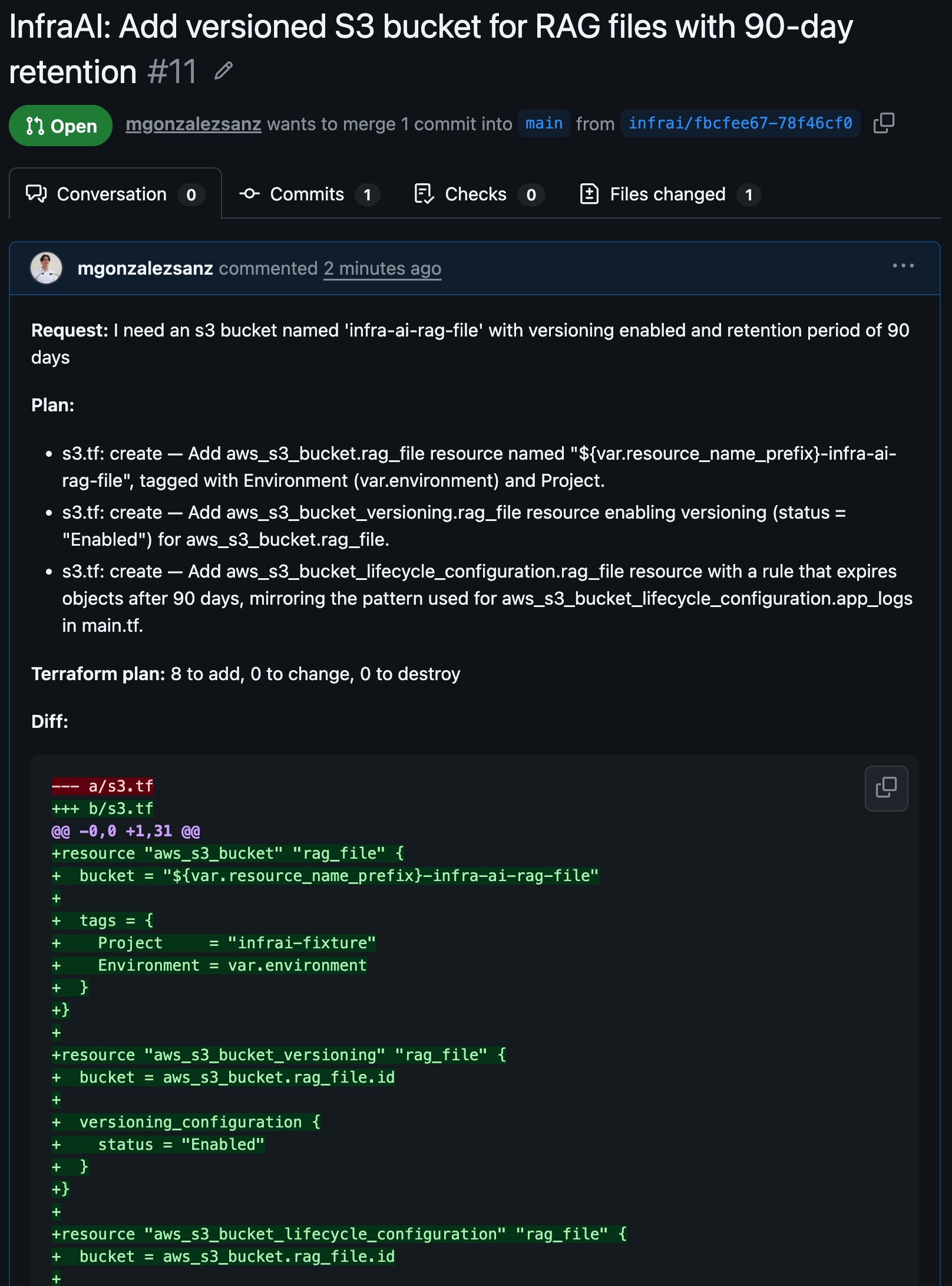Click the edit title pencil icon

coord(224,71)
